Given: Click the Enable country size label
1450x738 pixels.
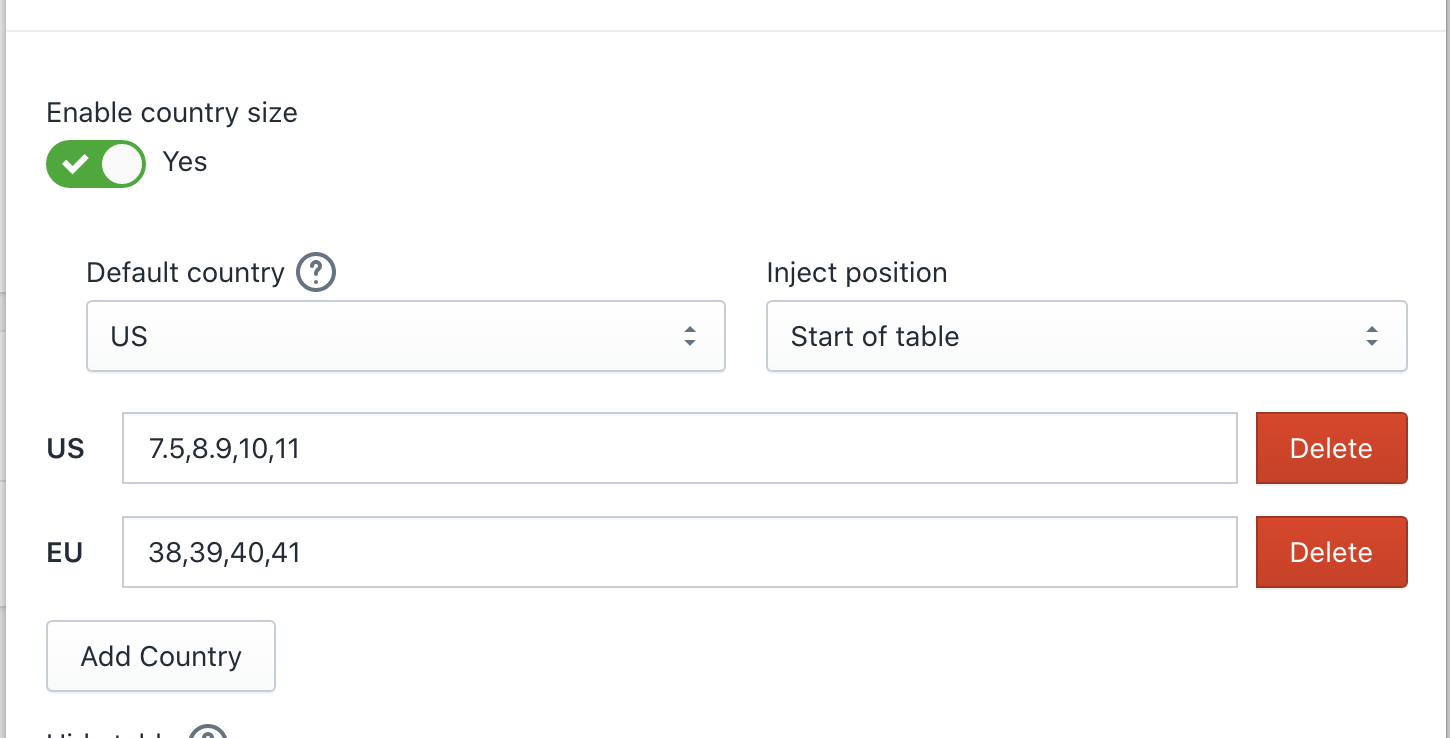Looking at the screenshot, I should (x=172, y=112).
